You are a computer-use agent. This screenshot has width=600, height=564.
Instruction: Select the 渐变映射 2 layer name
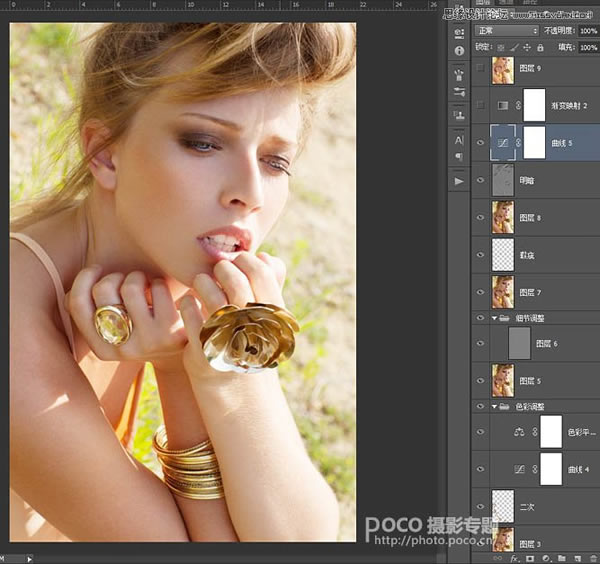(x=569, y=106)
